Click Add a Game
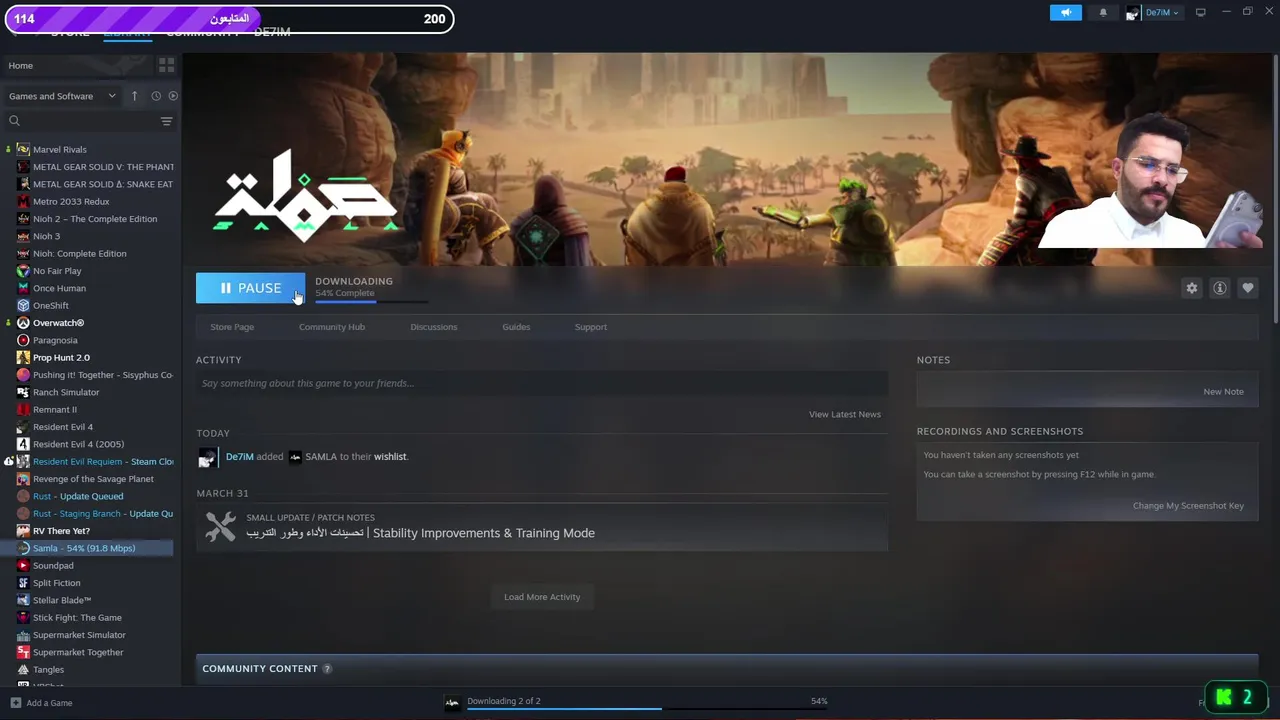The image size is (1280, 720). (41, 703)
